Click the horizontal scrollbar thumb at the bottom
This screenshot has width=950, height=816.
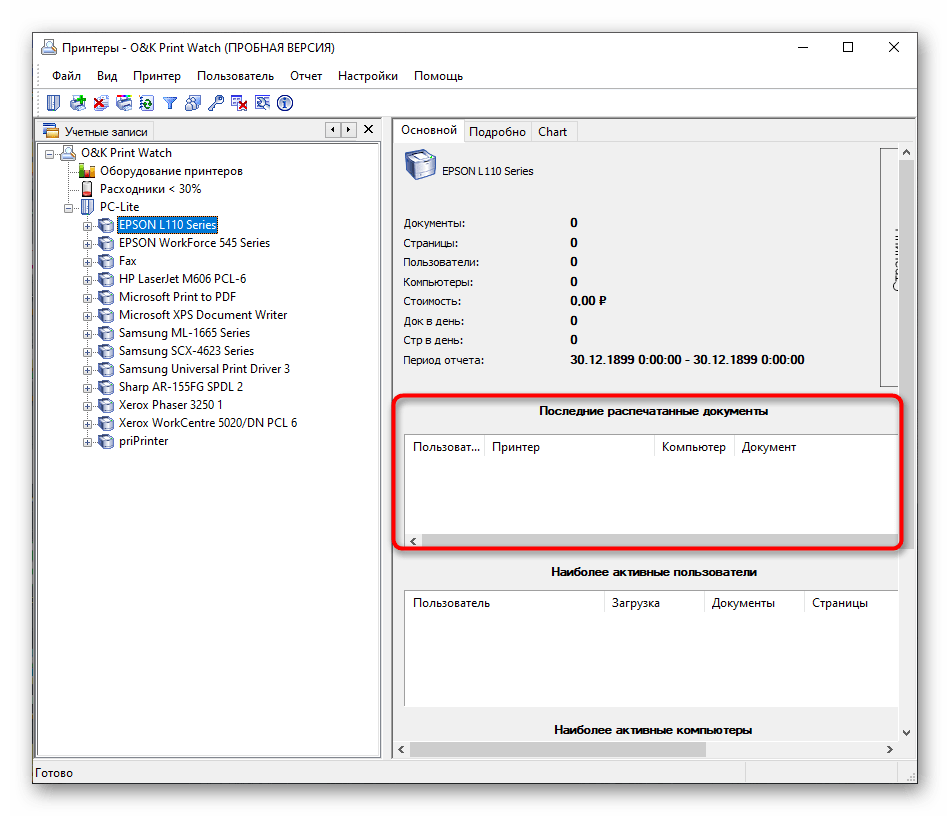pyautogui.click(x=557, y=750)
